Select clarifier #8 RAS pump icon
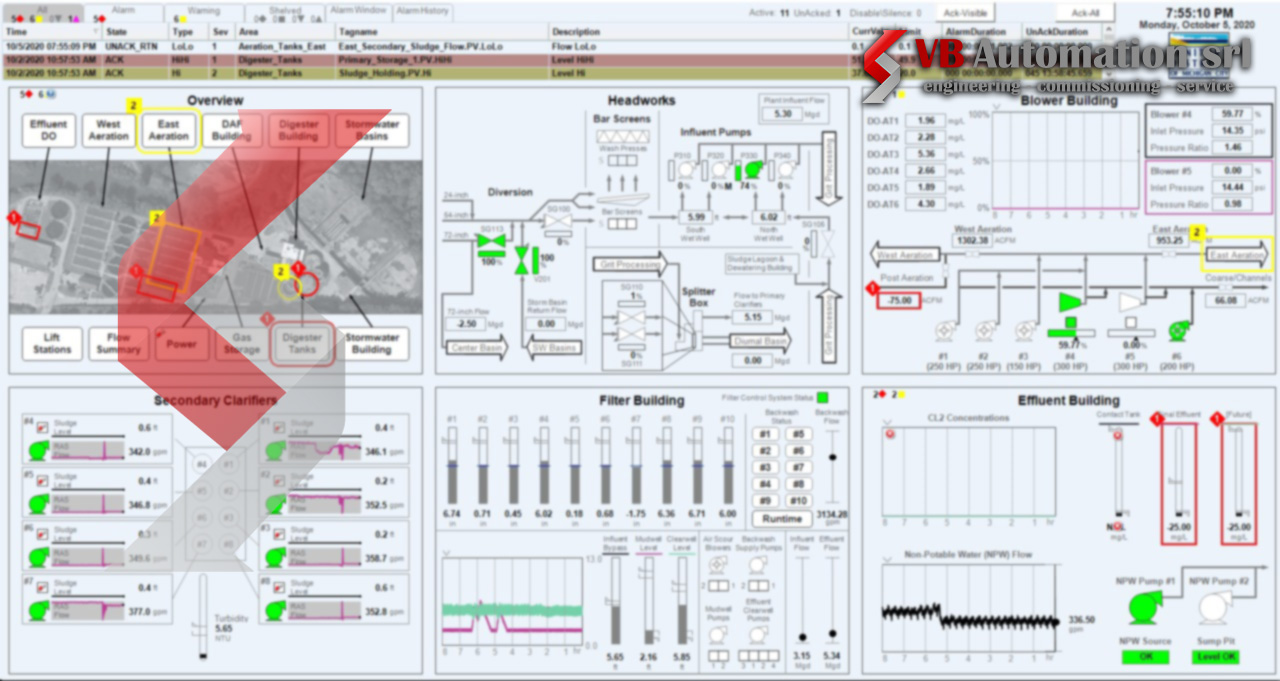1280x681 pixels. (274, 609)
